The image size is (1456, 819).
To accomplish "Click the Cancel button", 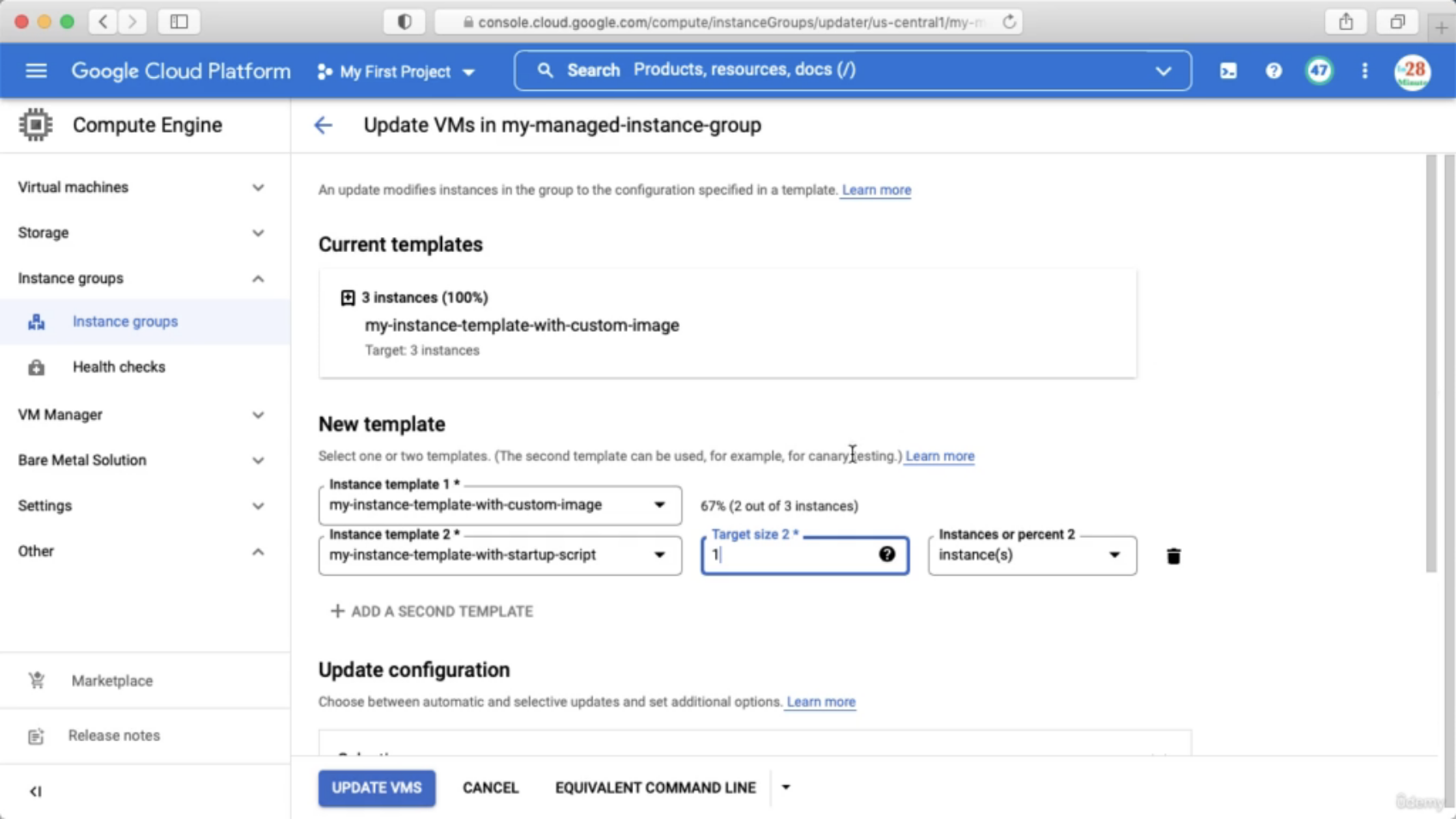I will (x=491, y=788).
